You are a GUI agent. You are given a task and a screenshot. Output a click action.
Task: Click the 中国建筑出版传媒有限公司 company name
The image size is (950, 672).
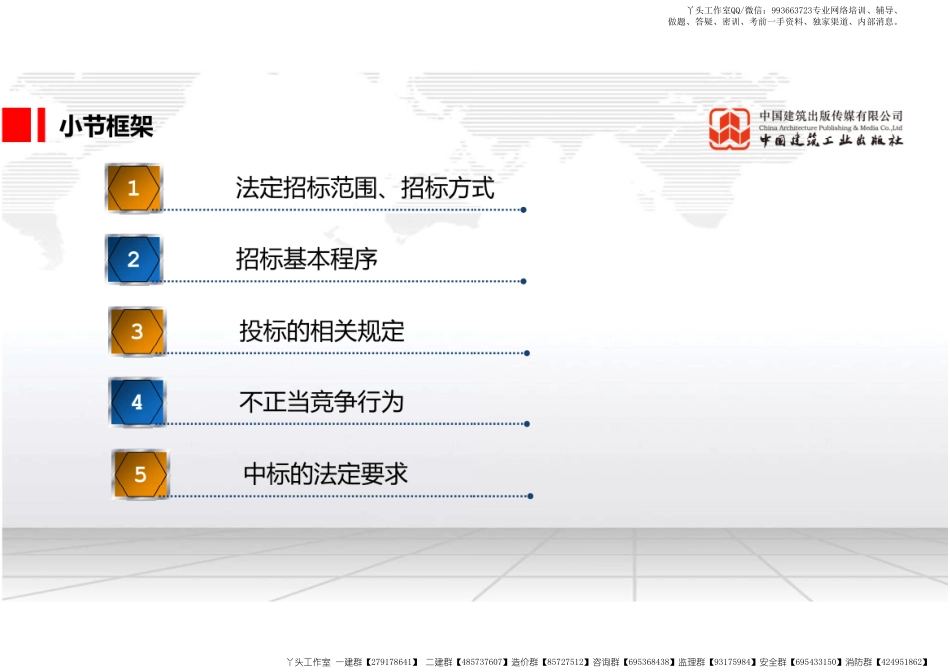(x=830, y=116)
